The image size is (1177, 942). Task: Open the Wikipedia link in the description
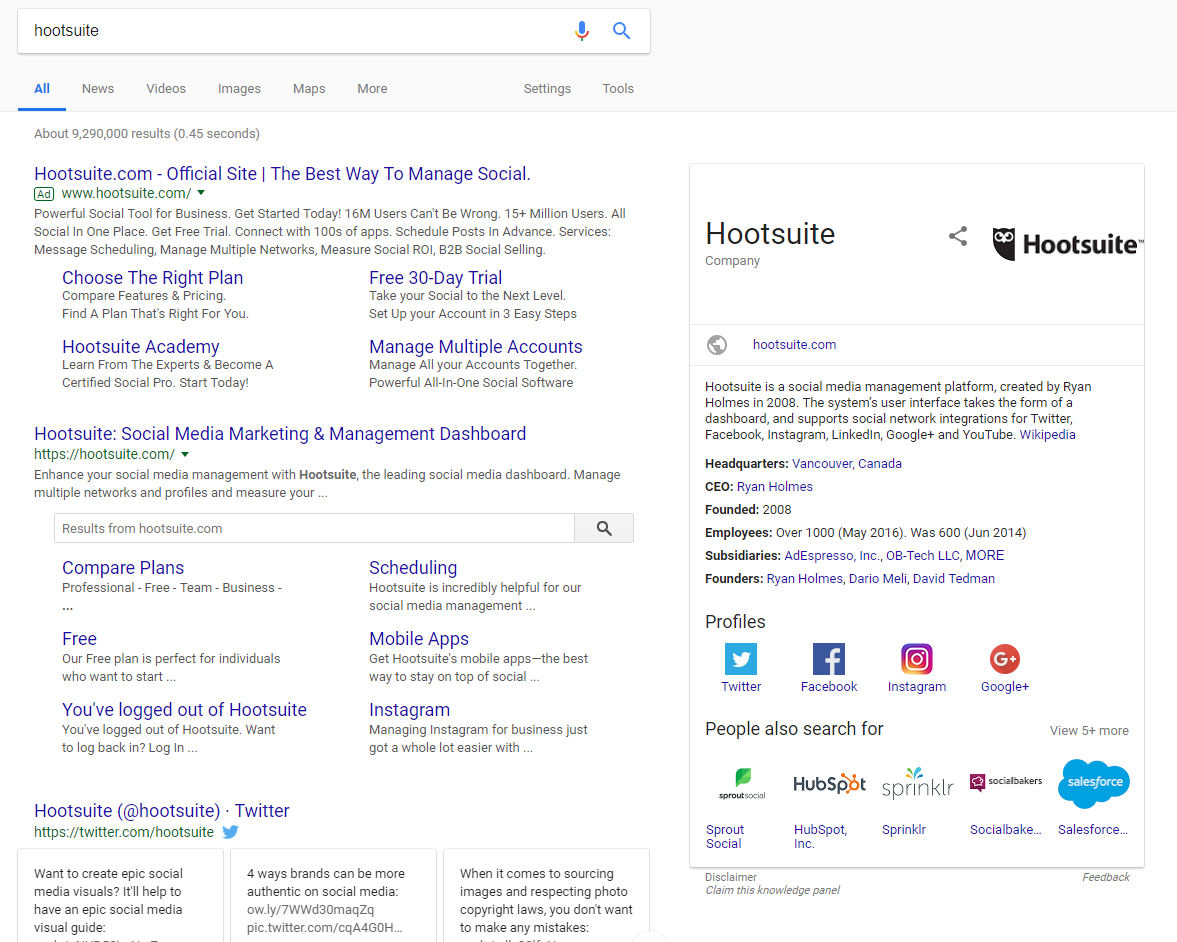coord(1047,435)
